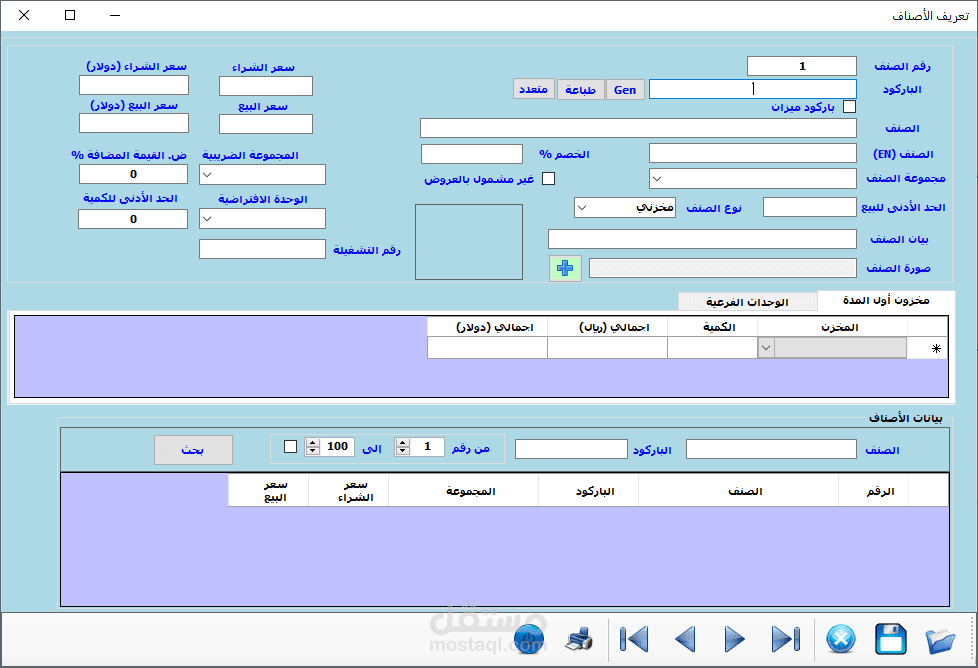The width and height of the screenshot is (978, 668).
Task: Select the مخزون أول المدة tab
Action: 886,301
